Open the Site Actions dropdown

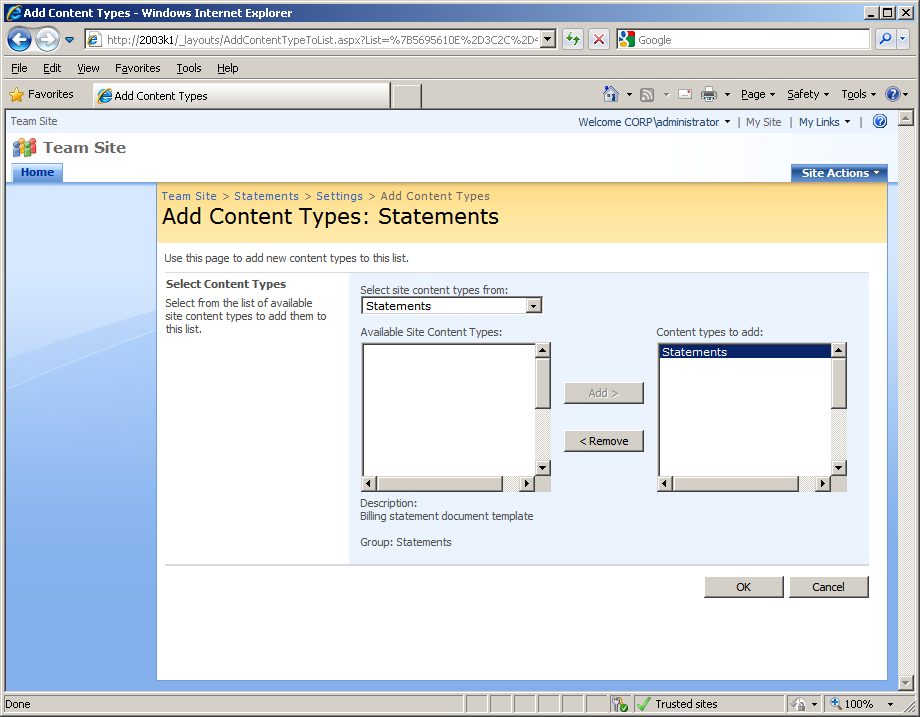pos(839,172)
